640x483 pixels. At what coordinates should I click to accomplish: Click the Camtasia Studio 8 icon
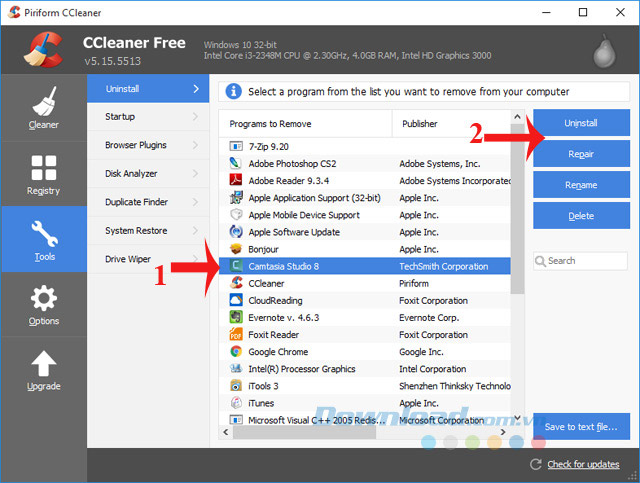(x=236, y=266)
